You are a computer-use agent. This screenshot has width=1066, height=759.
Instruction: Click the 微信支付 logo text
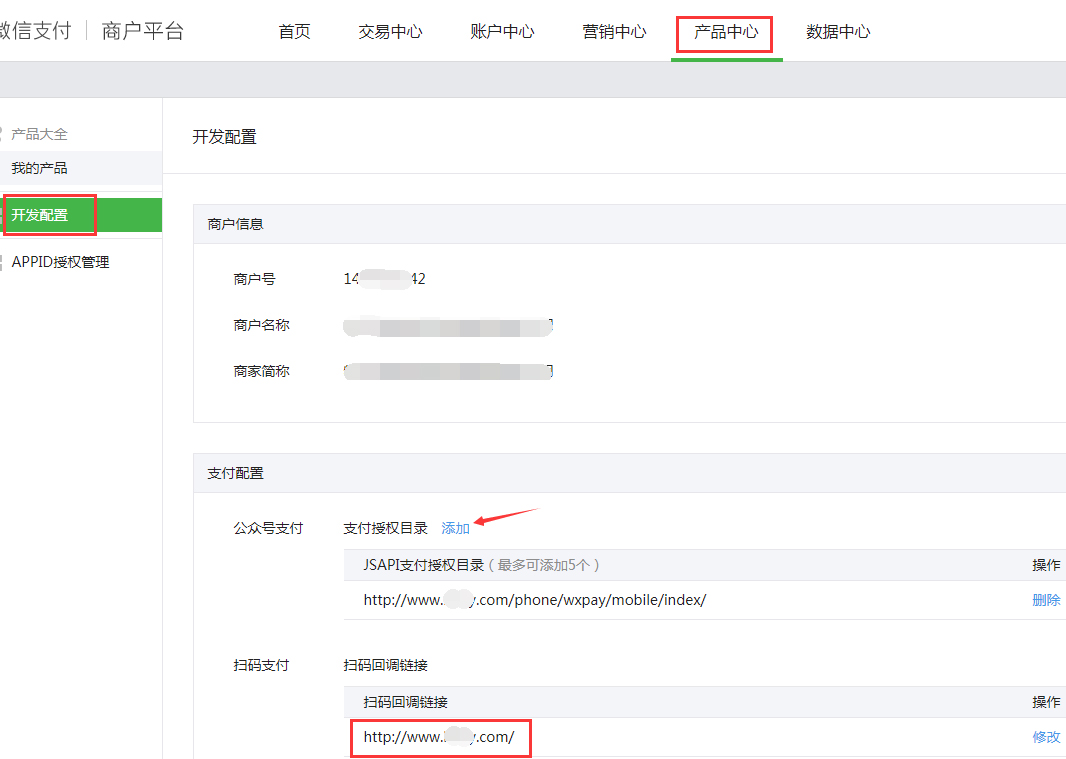pos(35,31)
